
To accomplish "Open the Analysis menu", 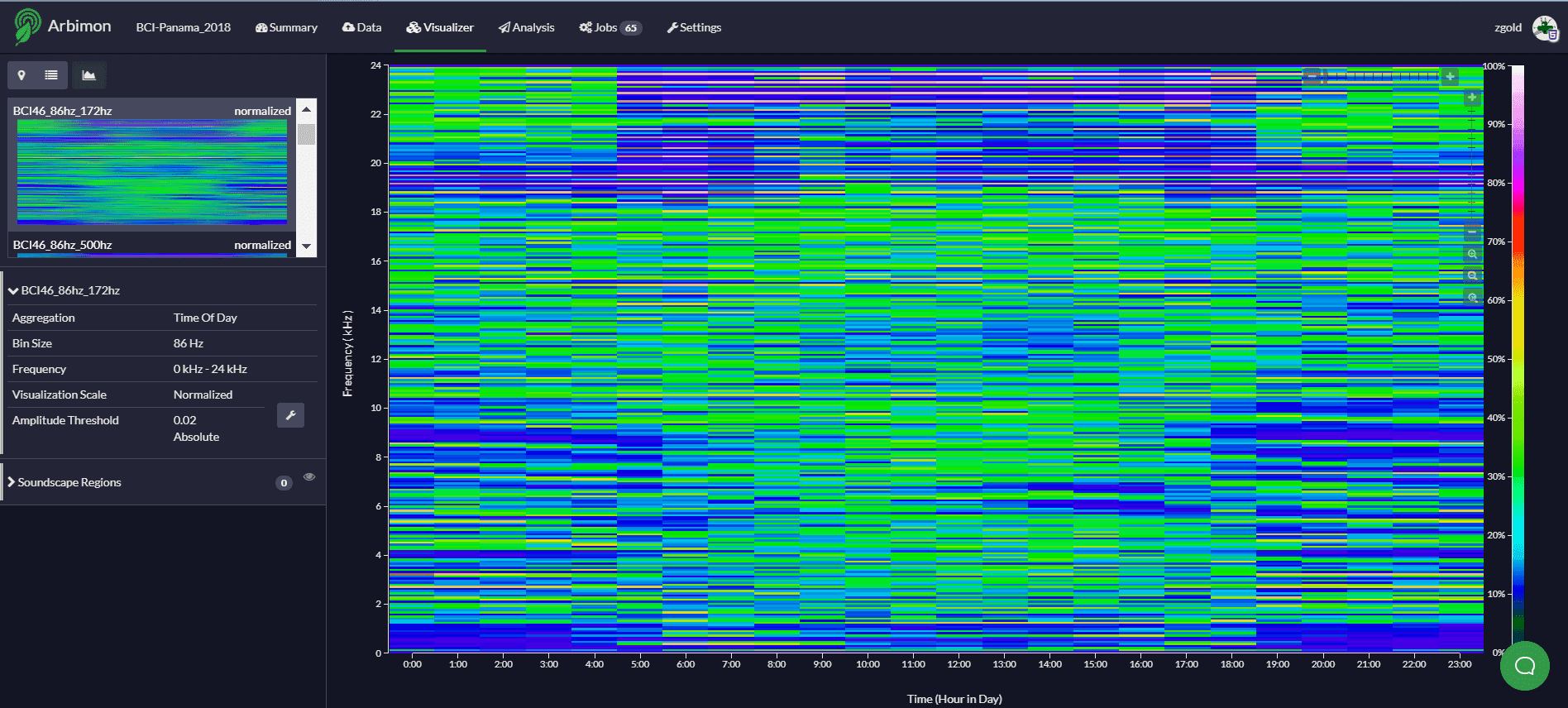I will tap(526, 27).
